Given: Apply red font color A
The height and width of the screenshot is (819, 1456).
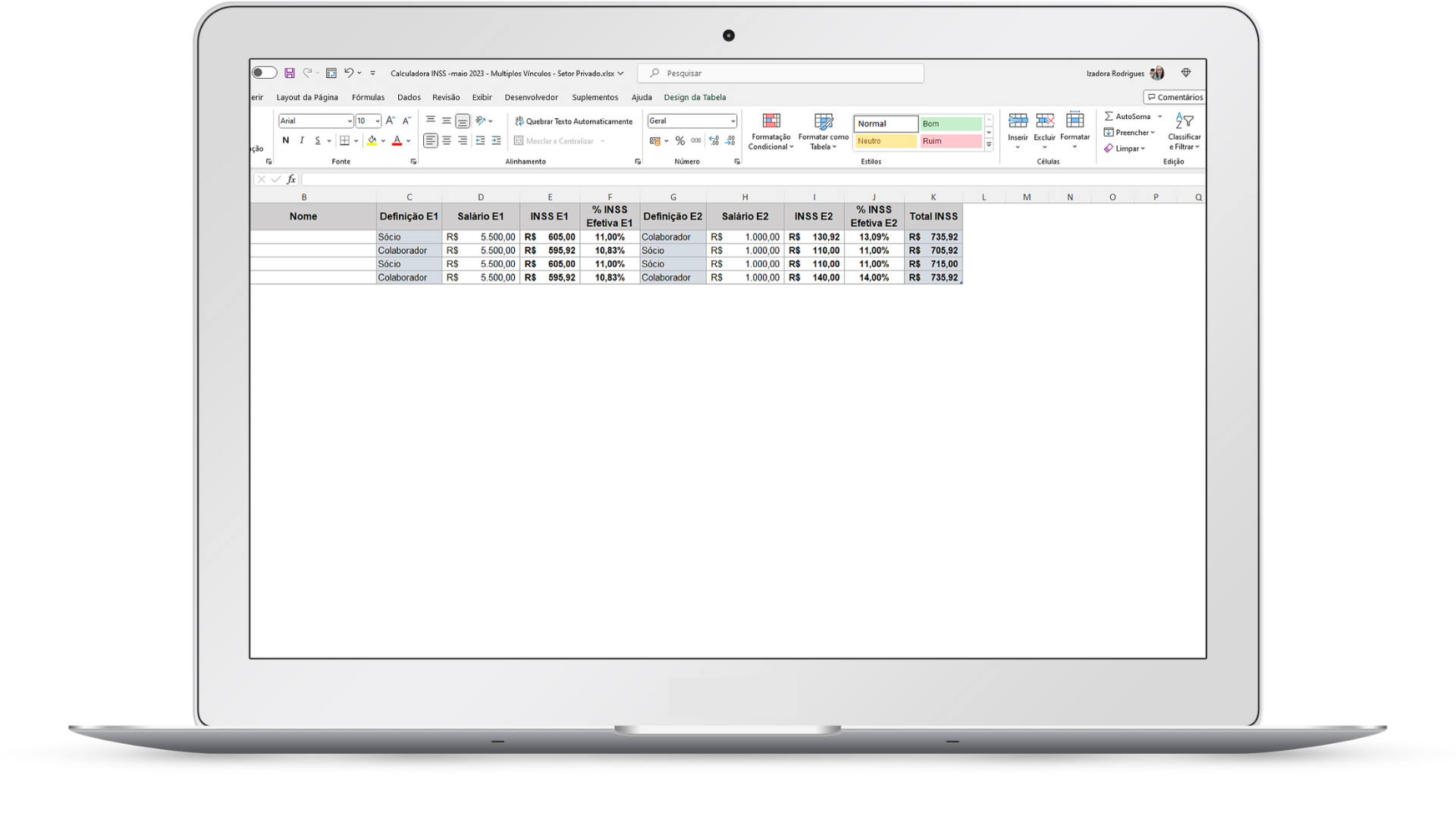Looking at the screenshot, I should 397,140.
